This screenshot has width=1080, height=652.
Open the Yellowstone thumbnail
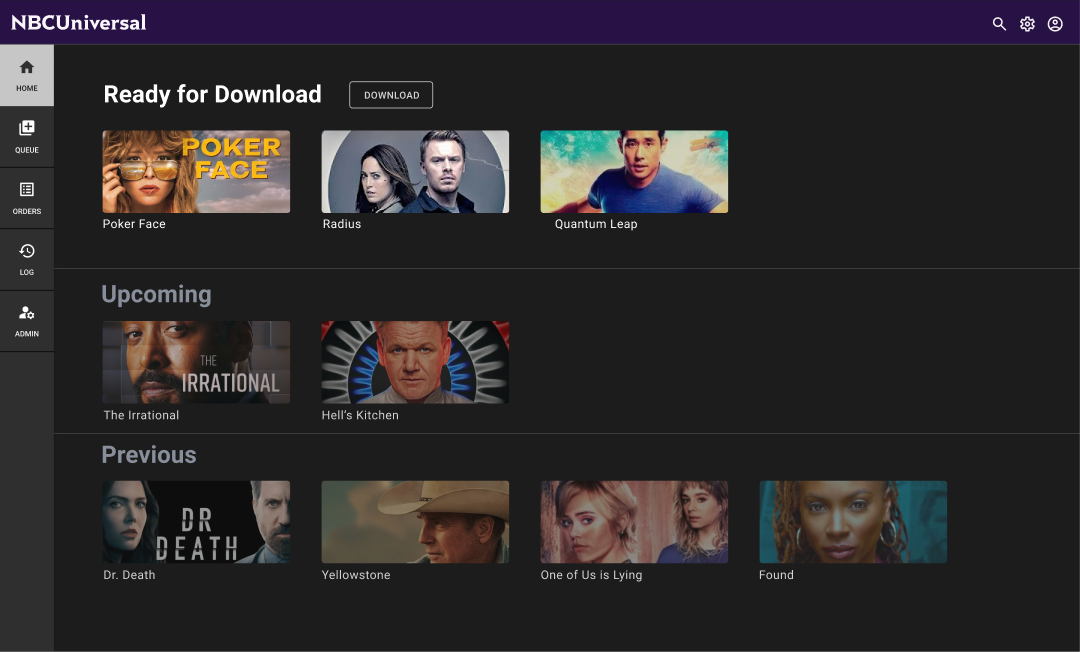tap(415, 522)
